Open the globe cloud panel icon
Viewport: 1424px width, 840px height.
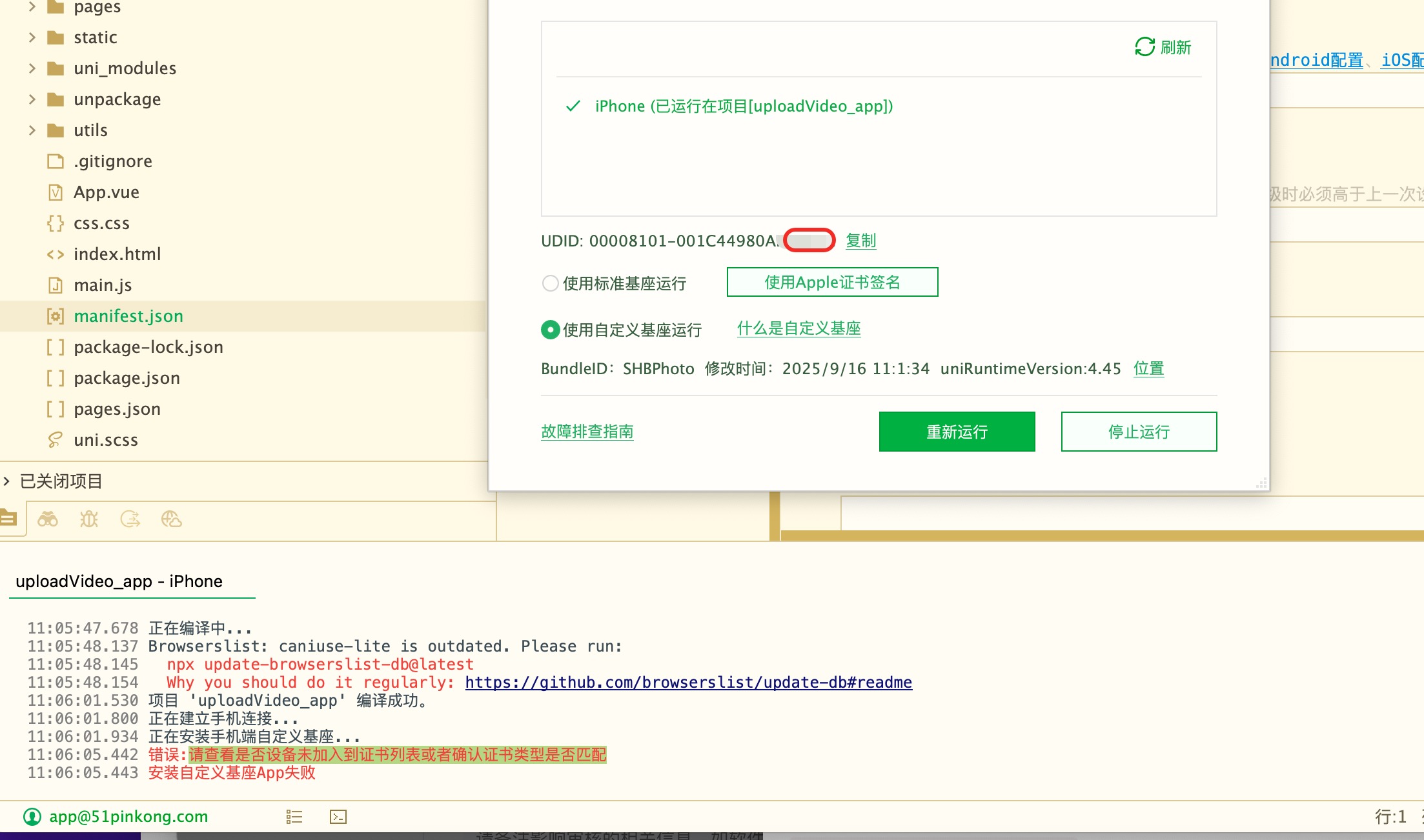click(171, 519)
